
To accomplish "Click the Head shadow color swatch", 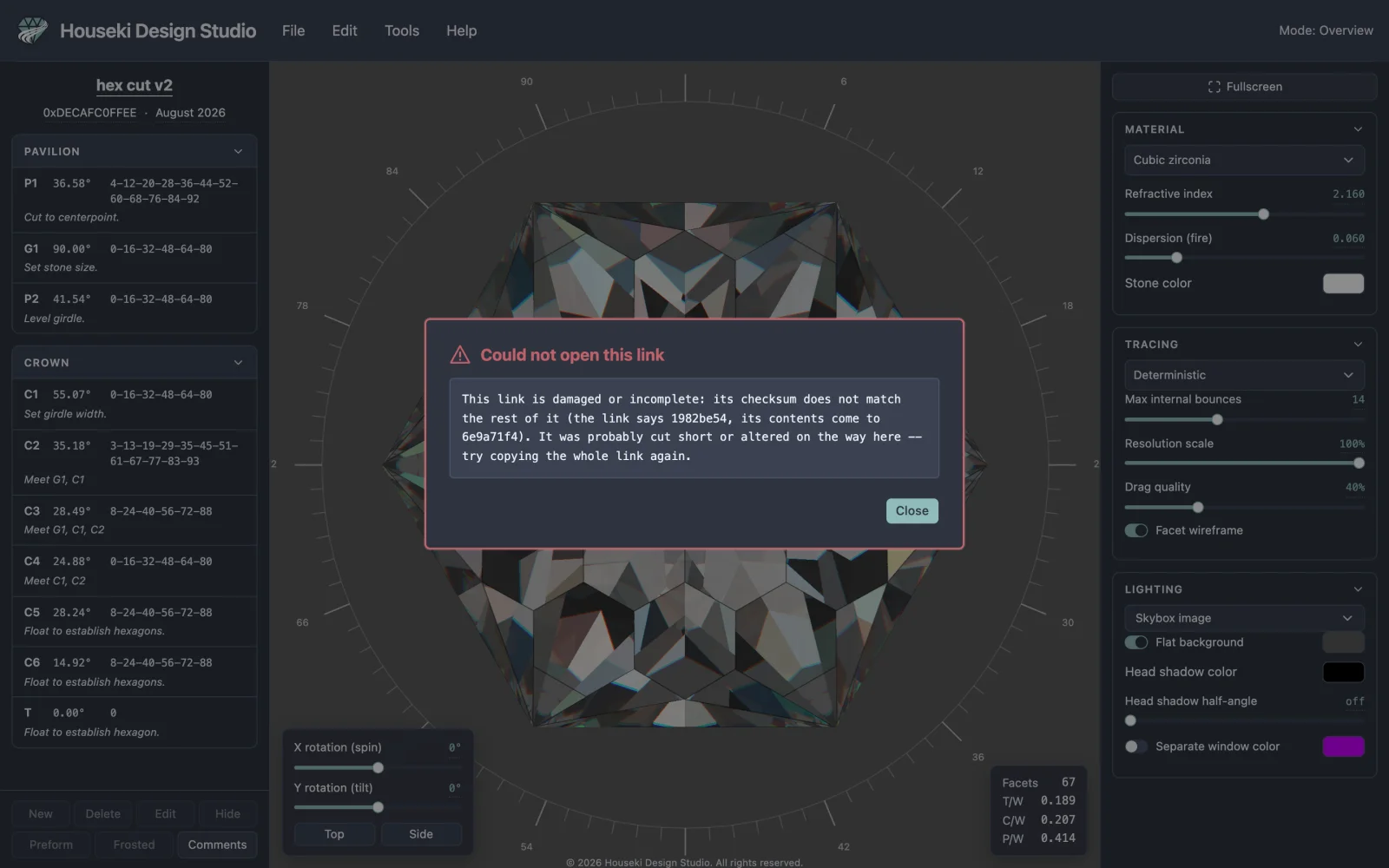I will [1343, 672].
